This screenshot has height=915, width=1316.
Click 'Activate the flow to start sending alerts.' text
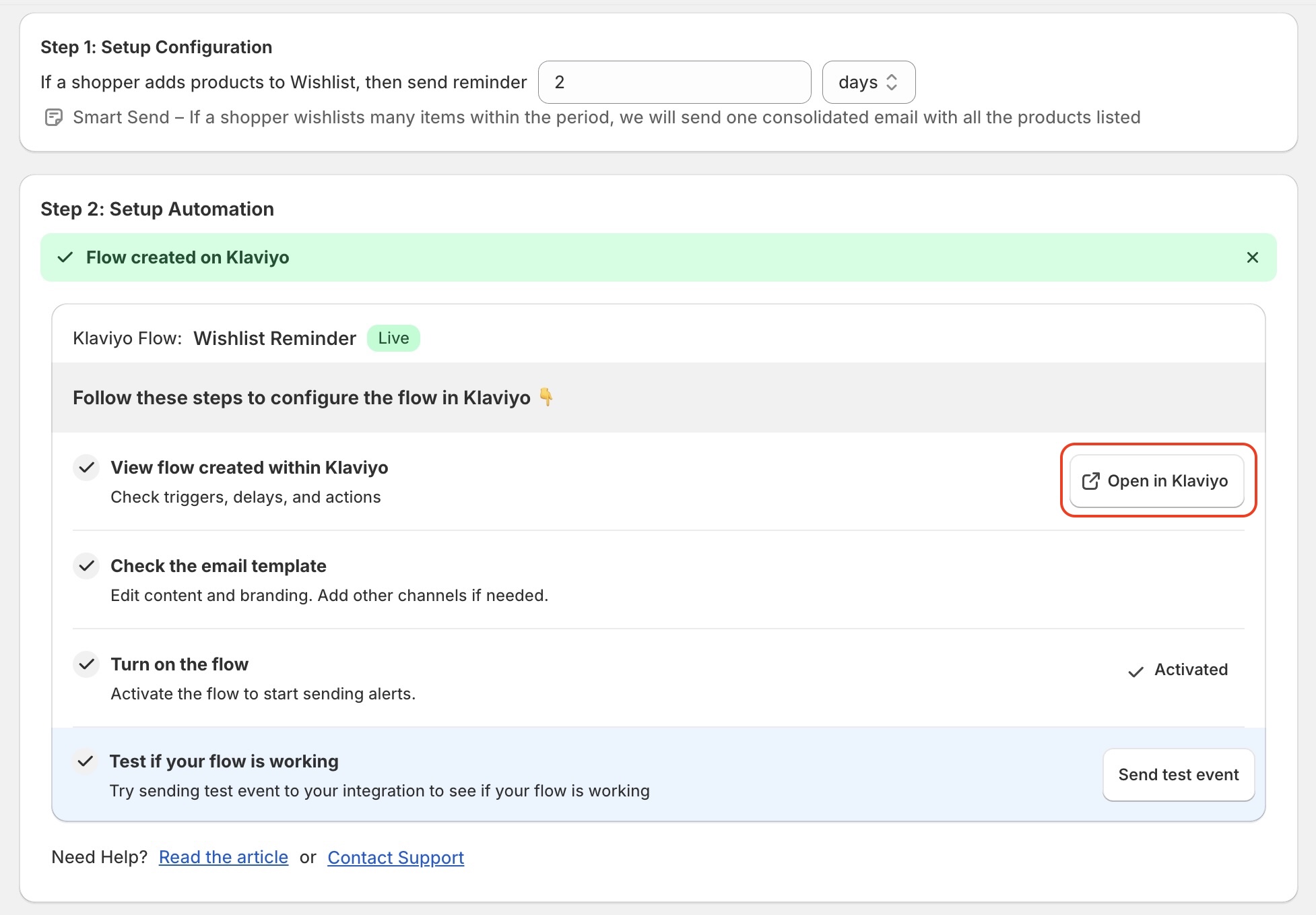click(x=263, y=694)
